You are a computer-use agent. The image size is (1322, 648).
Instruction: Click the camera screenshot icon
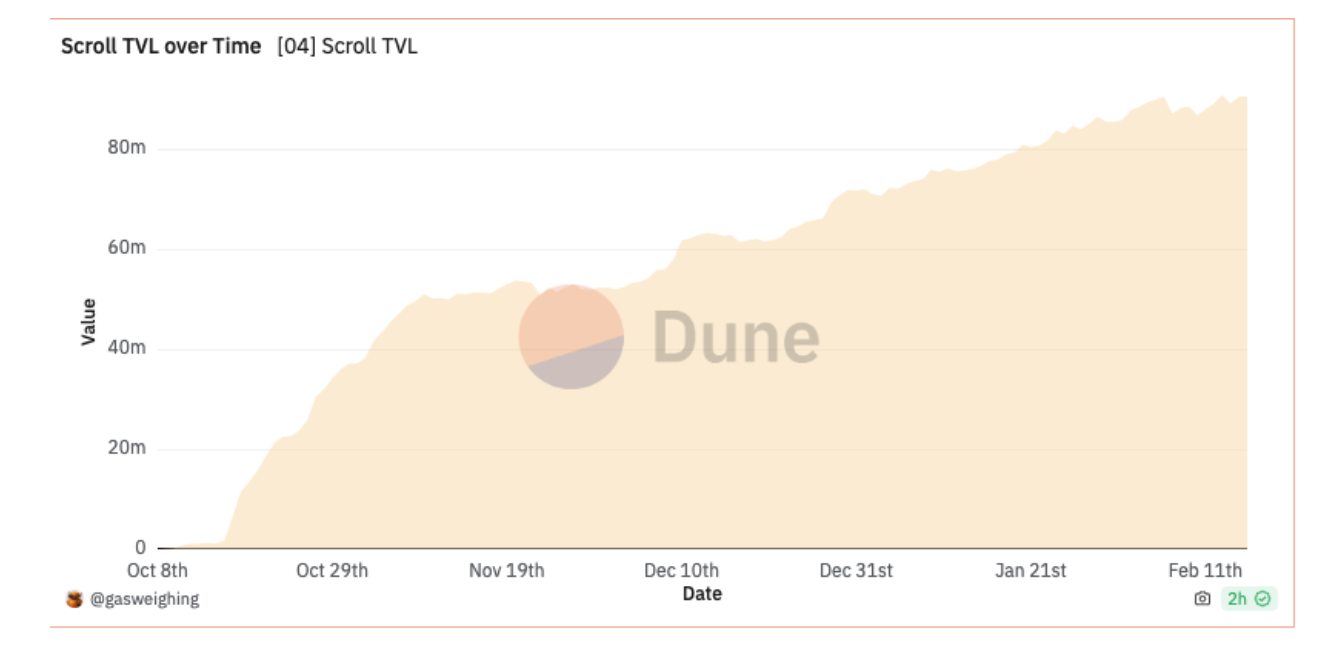[x=1202, y=599]
